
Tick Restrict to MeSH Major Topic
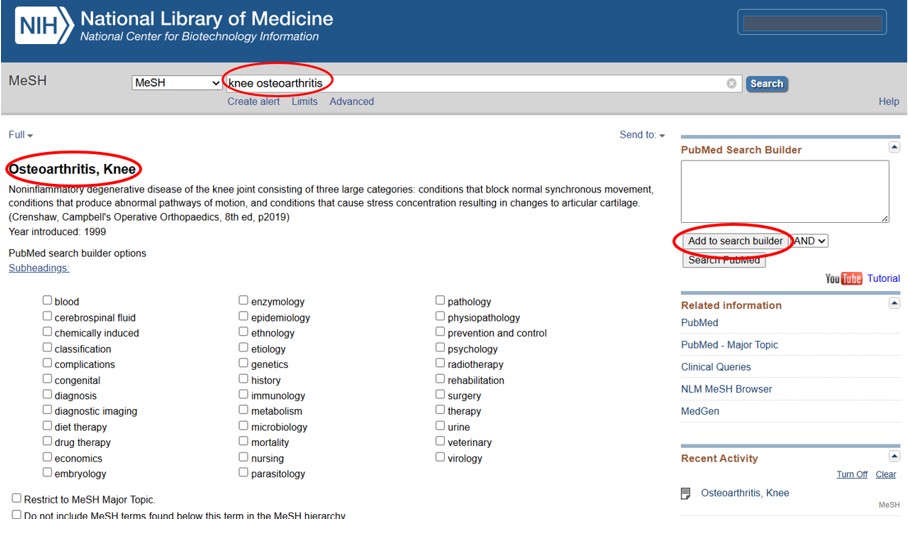click(17, 498)
